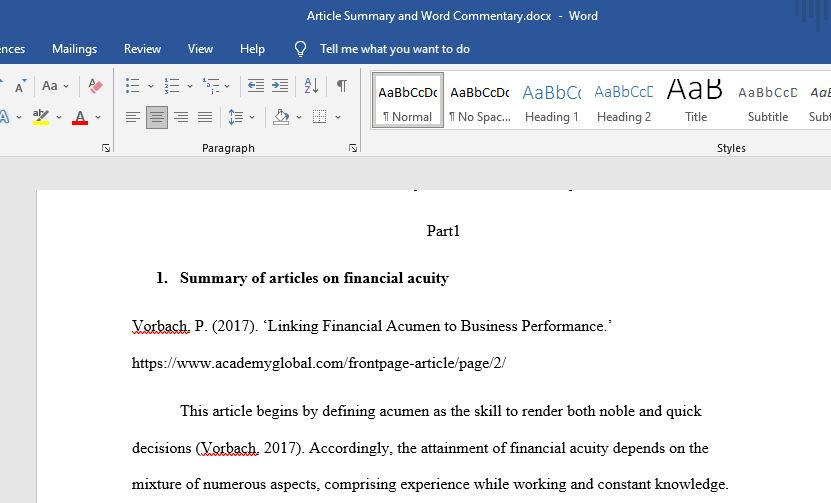Toggle Justify paragraph alignment

(205, 117)
